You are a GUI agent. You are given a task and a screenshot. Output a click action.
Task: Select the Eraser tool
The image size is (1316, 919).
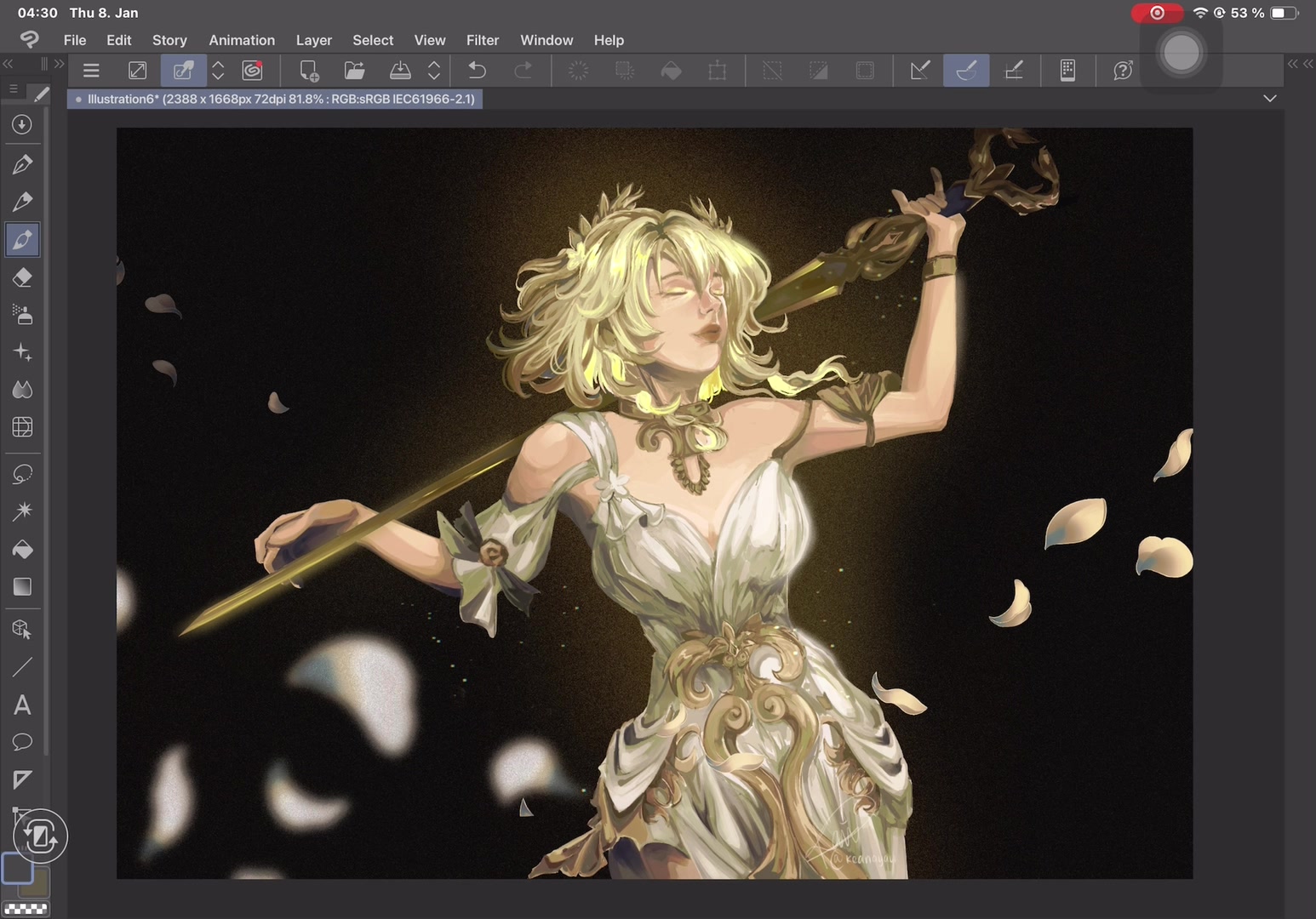[22, 277]
